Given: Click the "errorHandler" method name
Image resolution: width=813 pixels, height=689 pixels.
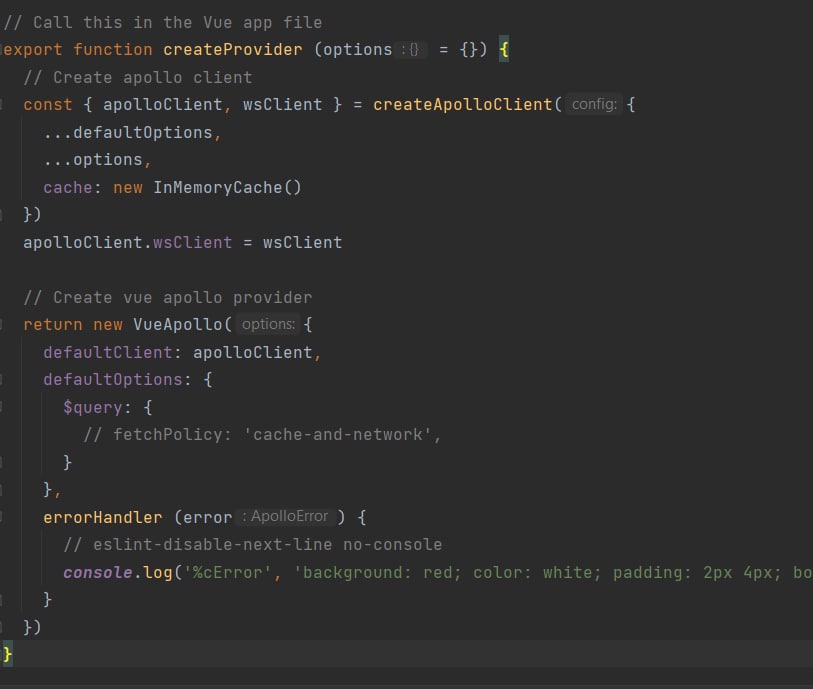Looking at the screenshot, I should point(103,517).
